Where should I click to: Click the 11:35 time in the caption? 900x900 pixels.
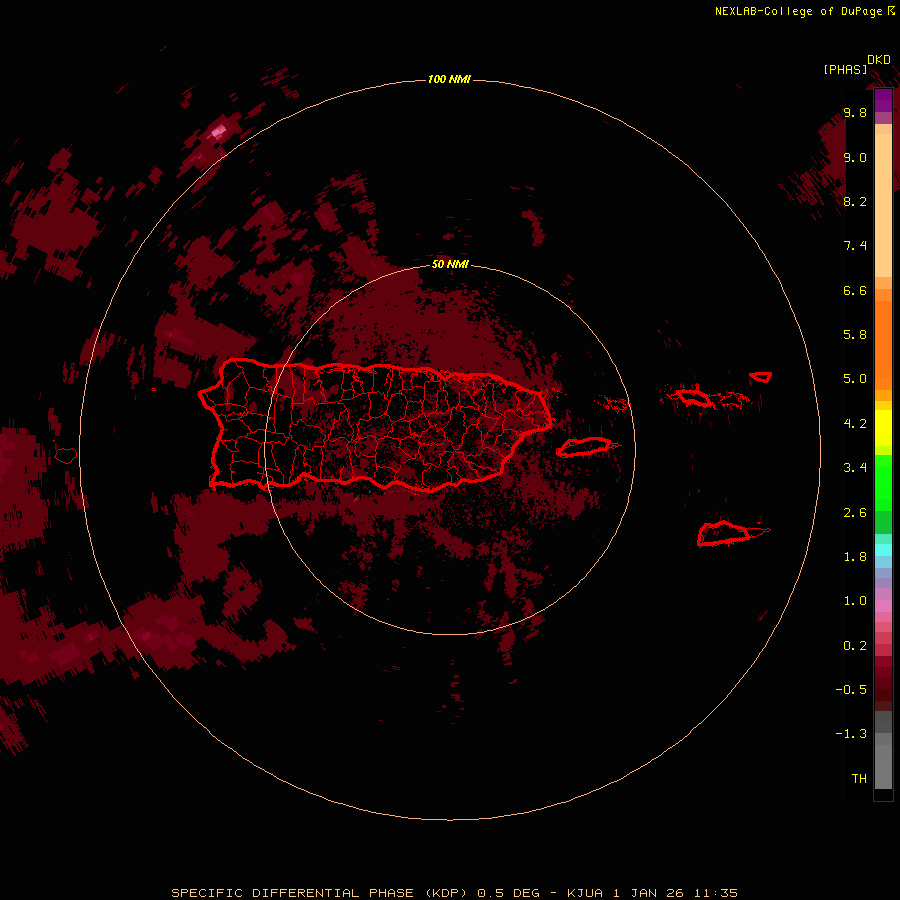click(715, 893)
